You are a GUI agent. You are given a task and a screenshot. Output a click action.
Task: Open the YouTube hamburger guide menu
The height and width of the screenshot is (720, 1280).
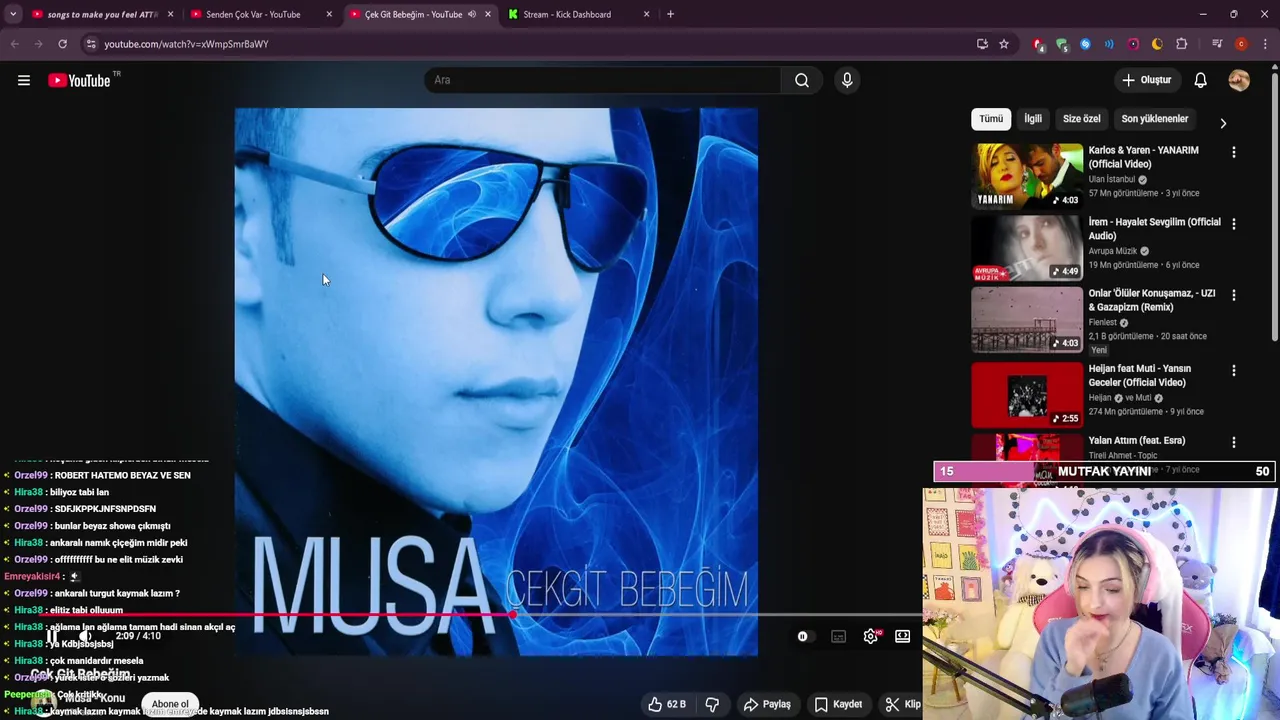click(x=24, y=80)
